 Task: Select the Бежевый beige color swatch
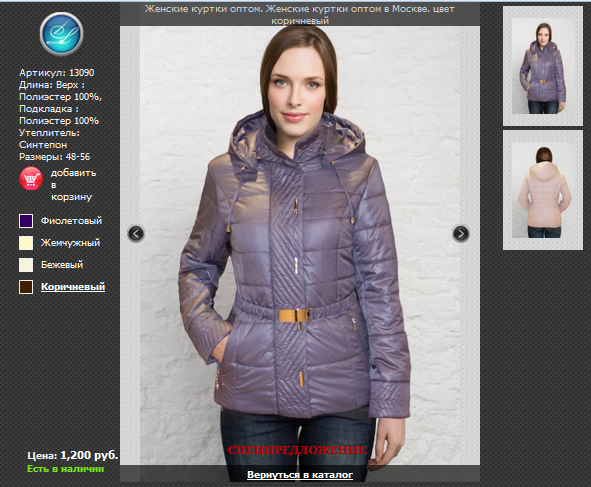26,265
